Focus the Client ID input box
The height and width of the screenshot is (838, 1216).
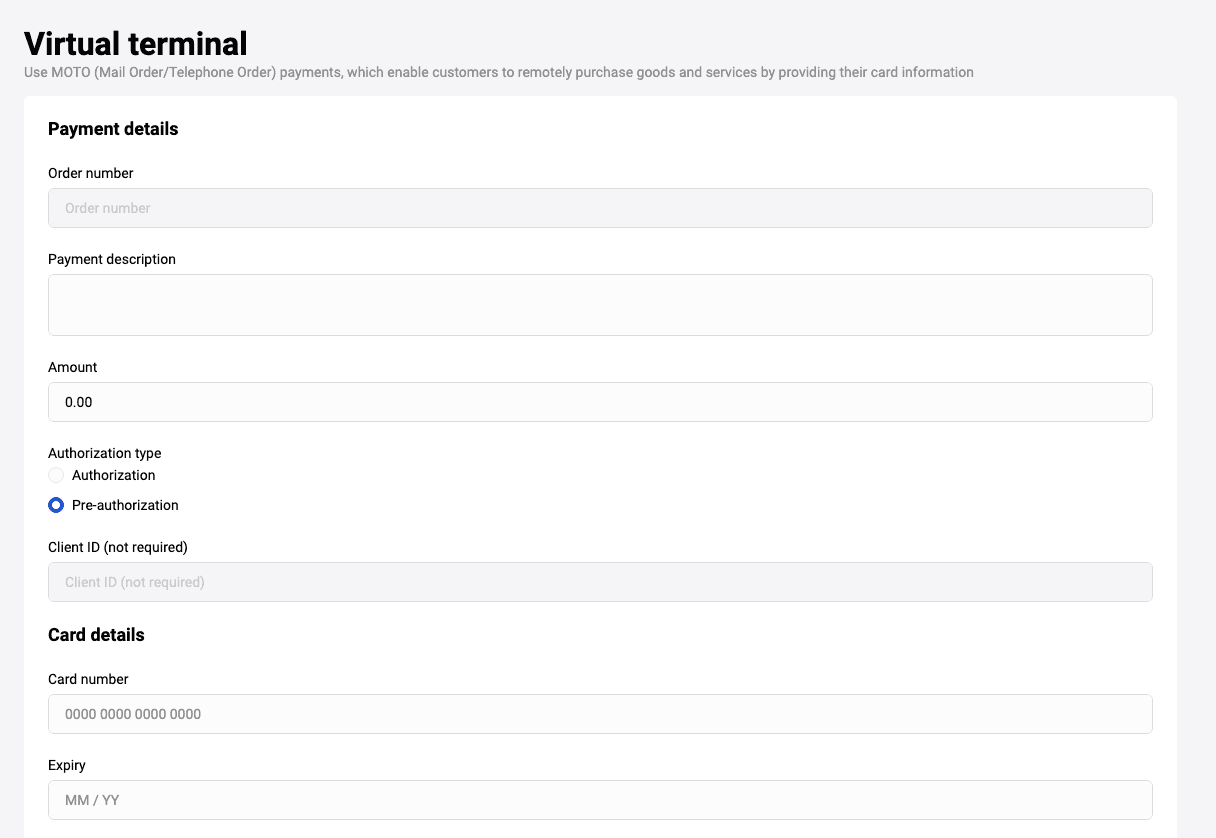click(x=600, y=582)
